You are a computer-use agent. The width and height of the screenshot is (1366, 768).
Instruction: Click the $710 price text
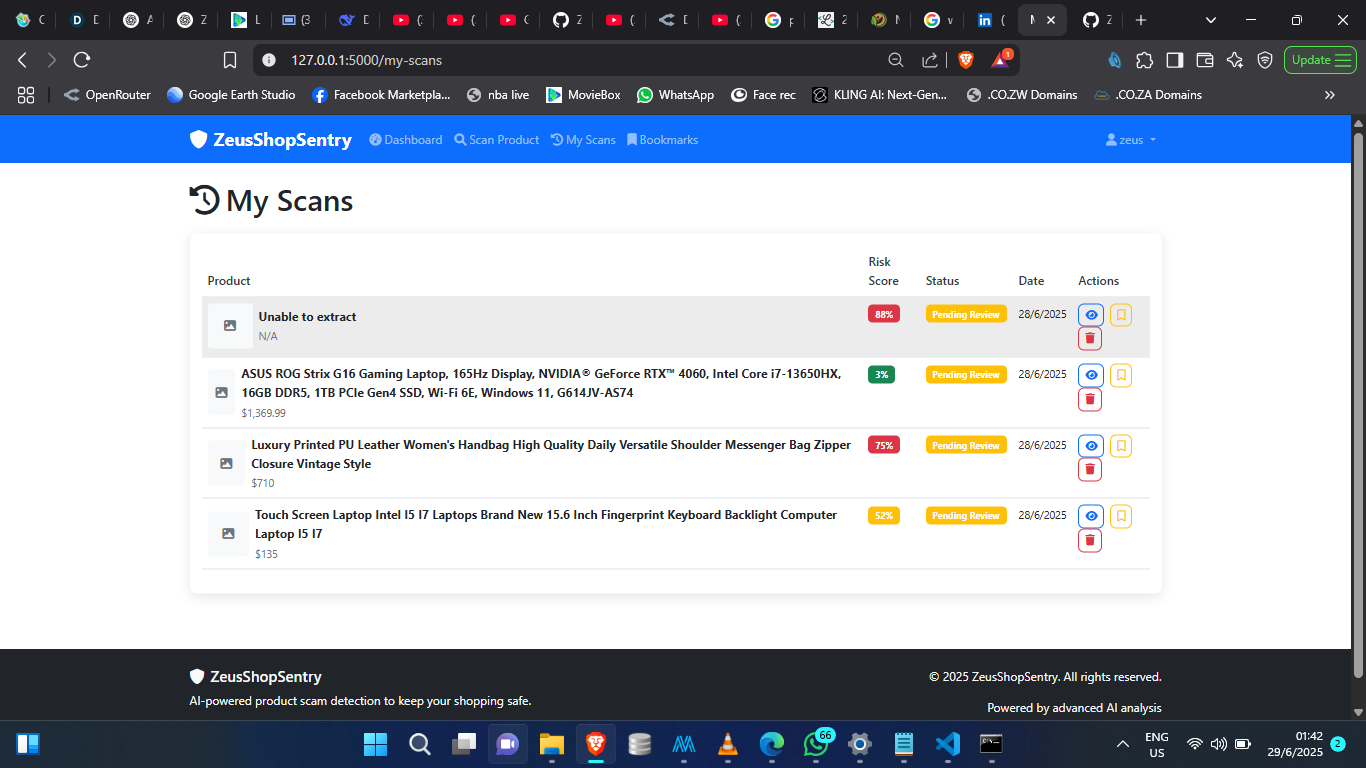pyautogui.click(x=263, y=483)
